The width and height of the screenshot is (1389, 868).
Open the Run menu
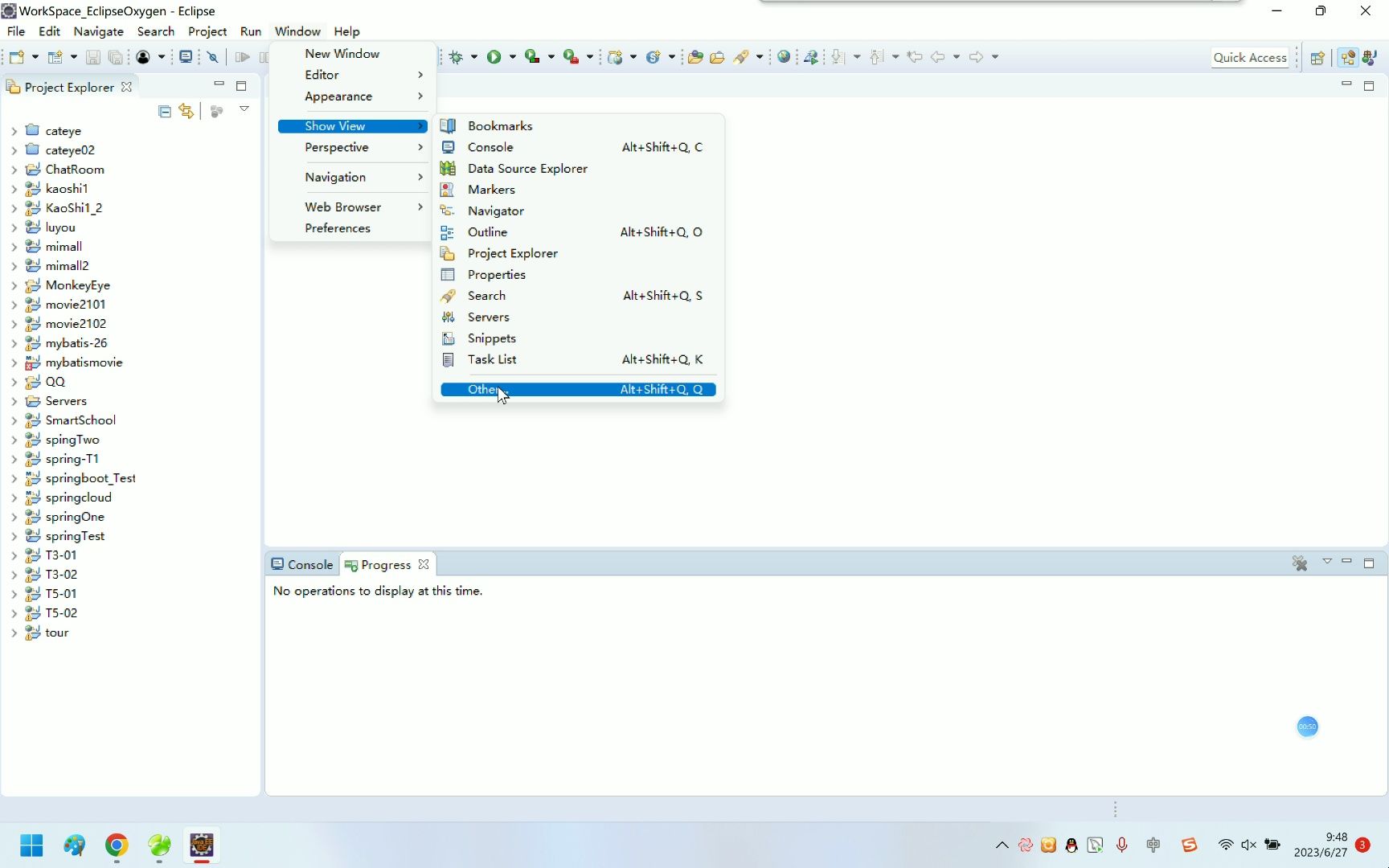tap(251, 31)
